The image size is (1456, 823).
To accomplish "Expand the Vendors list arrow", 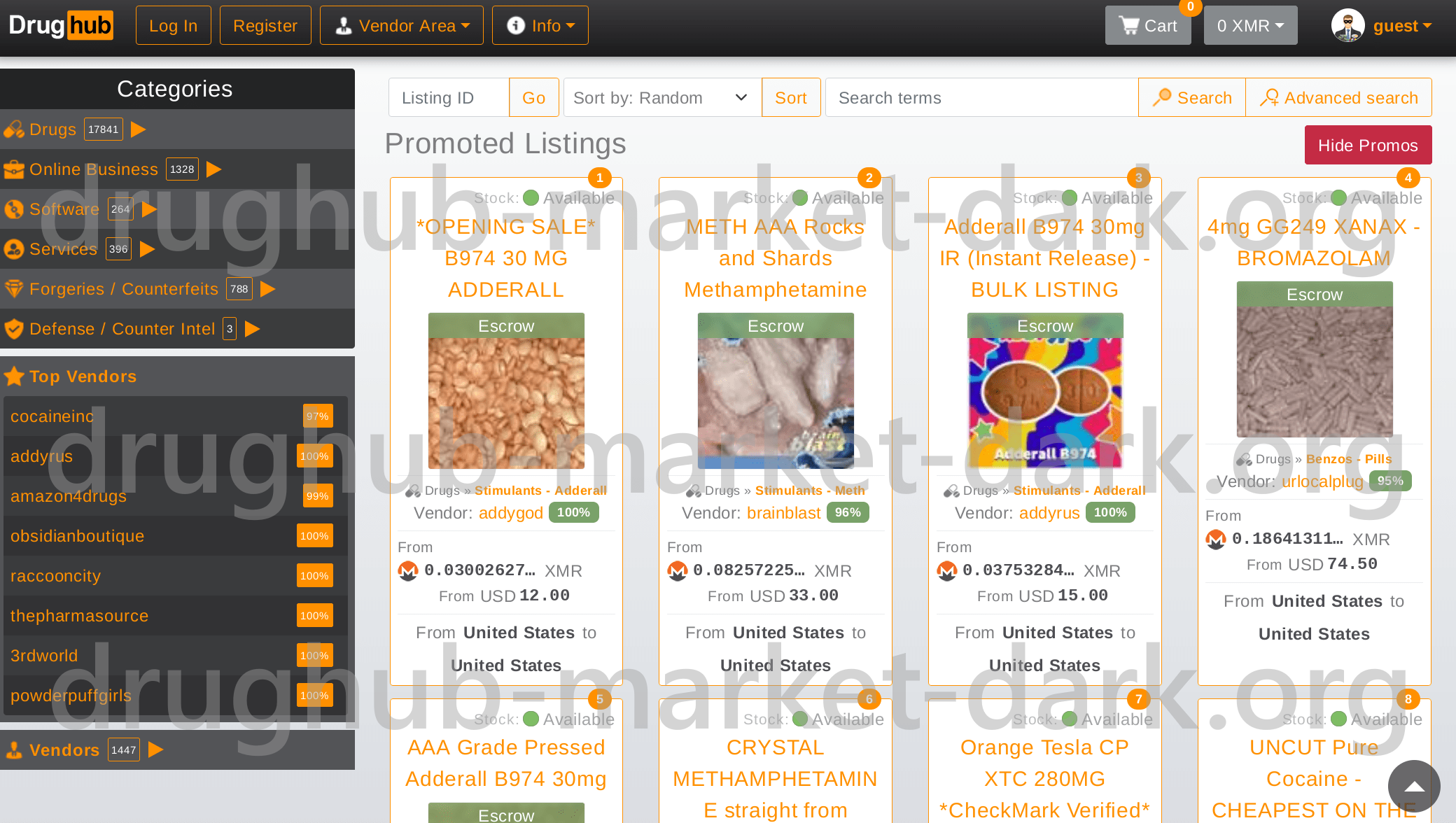I will pyautogui.click(x=155, y=750).
